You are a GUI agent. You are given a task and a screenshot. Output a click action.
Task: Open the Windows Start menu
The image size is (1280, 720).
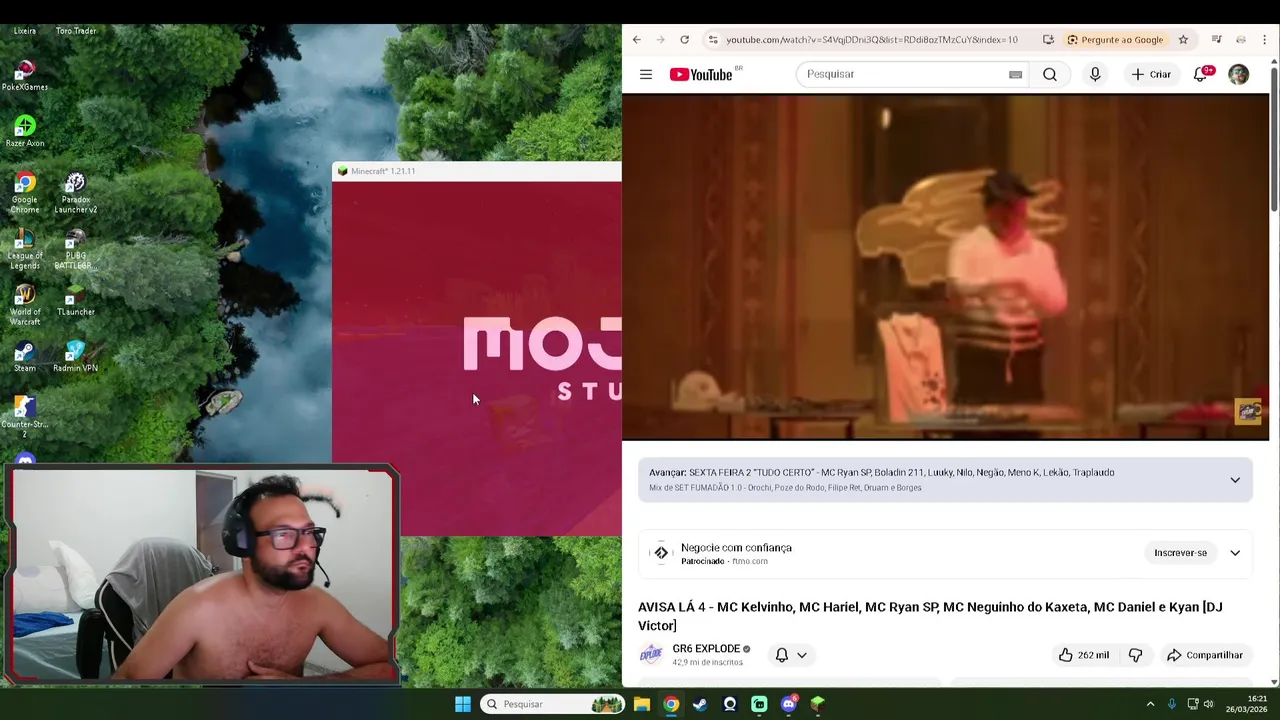[463, 704]
